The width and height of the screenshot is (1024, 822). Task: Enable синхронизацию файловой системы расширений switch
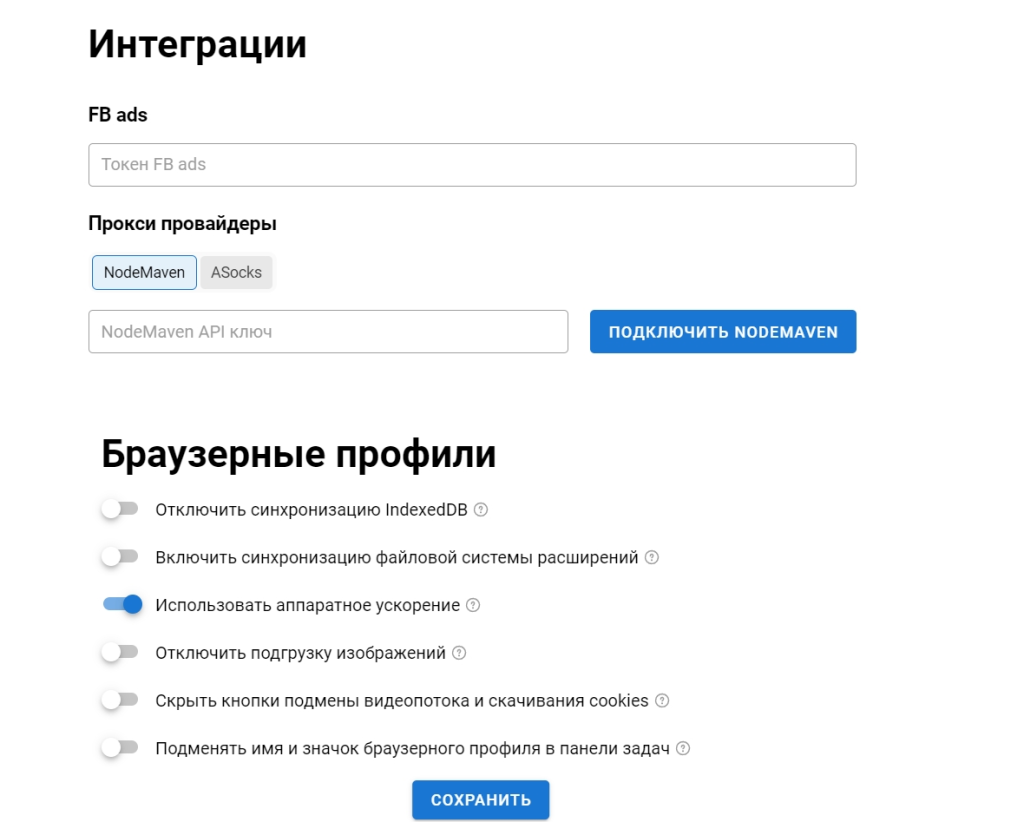(120, 557)
